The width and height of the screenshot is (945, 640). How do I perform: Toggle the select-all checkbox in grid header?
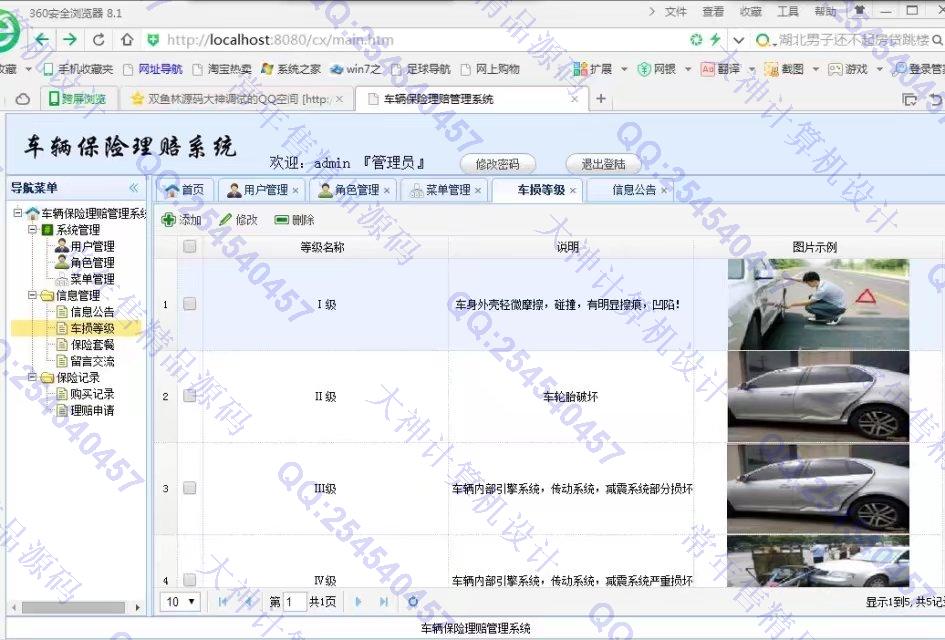point(189,246)
